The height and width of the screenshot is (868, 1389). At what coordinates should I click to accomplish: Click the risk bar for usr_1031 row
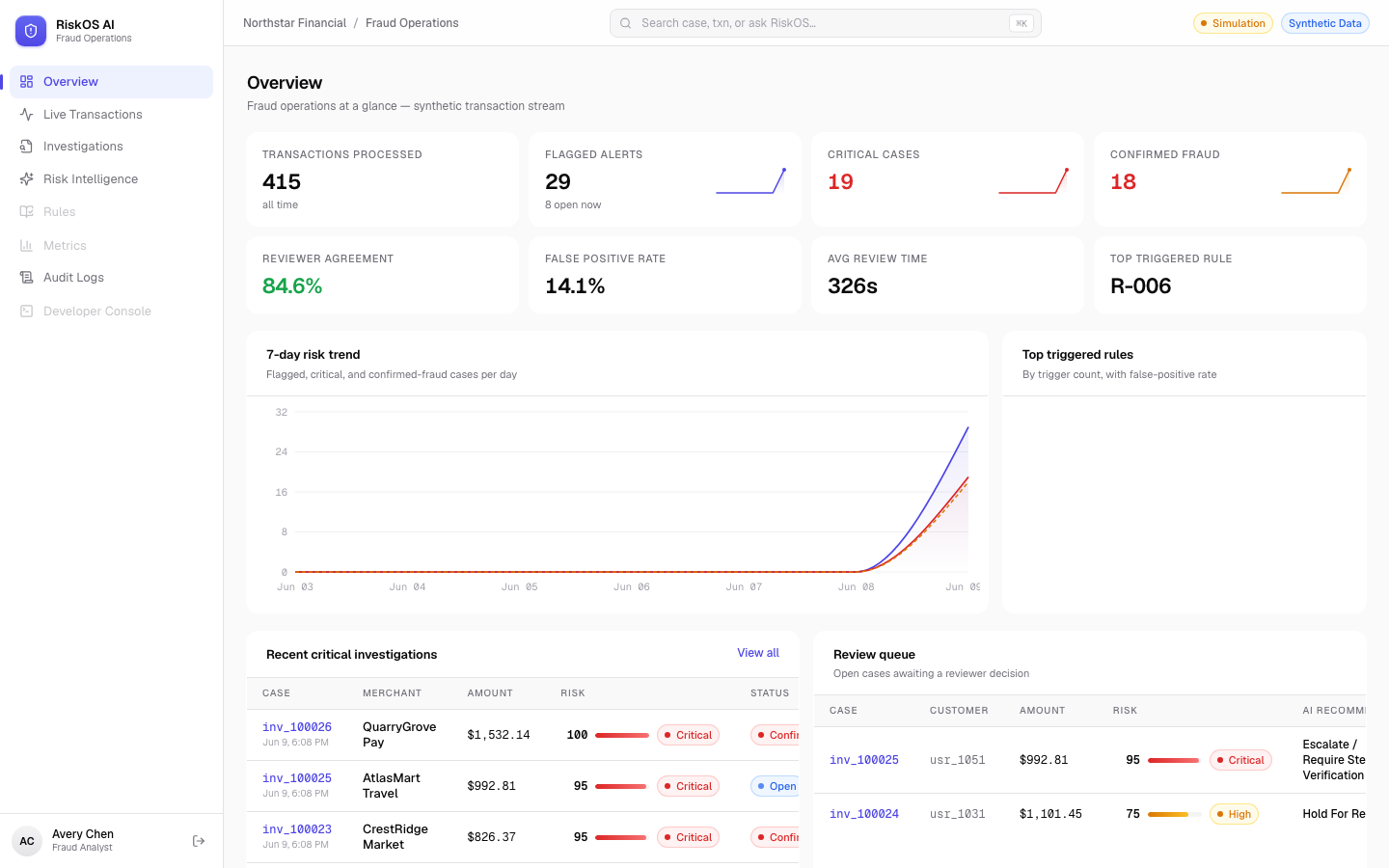1175,814
